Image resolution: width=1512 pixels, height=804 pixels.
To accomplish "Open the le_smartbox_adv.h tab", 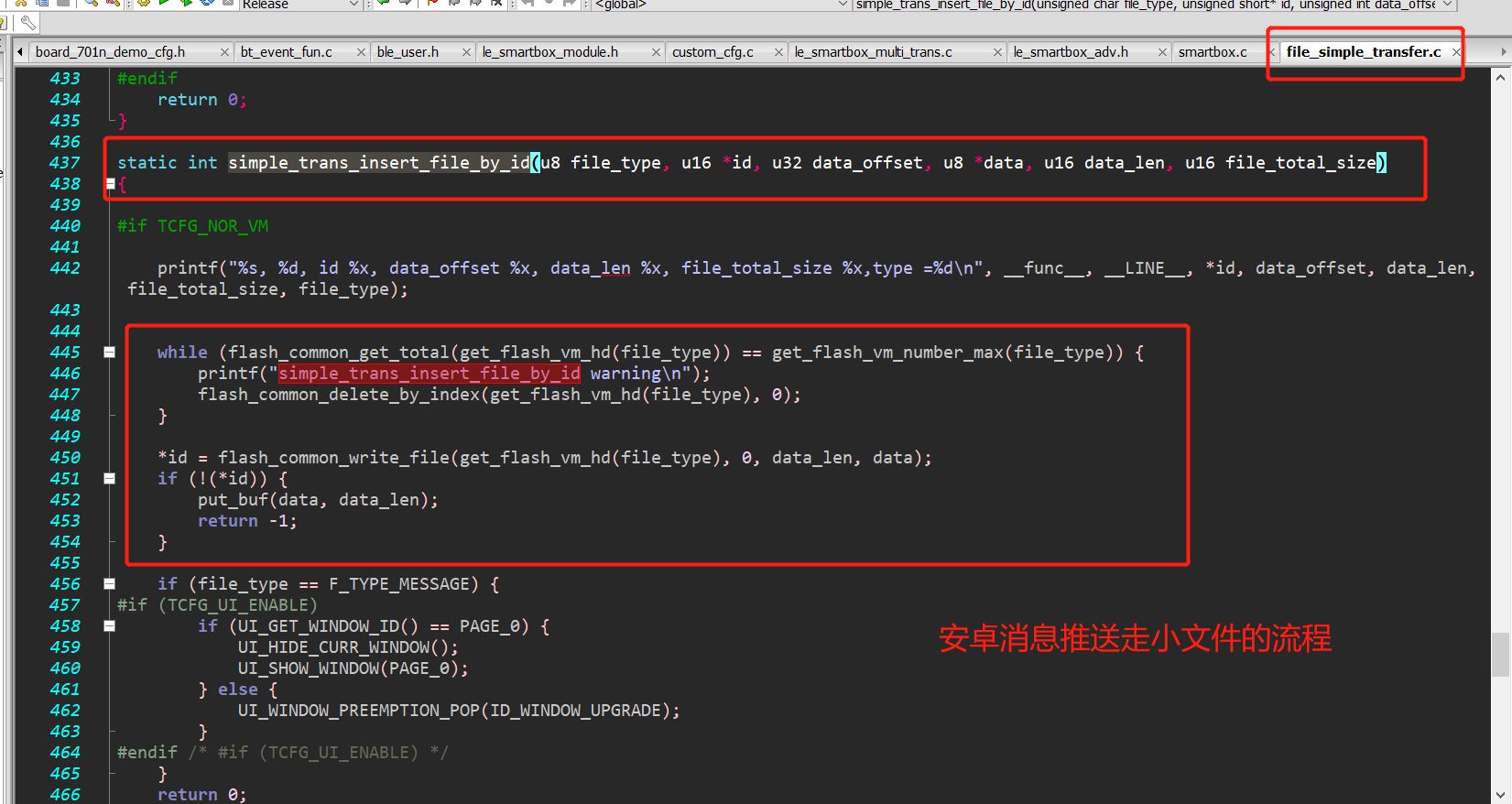I will pos(1071,52).
